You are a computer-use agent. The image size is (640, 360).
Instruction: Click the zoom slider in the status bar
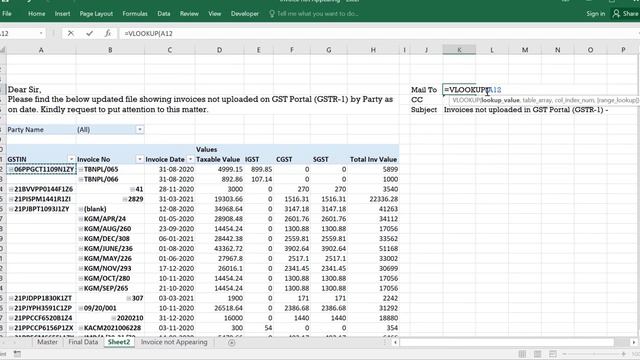tap(594, 354)
